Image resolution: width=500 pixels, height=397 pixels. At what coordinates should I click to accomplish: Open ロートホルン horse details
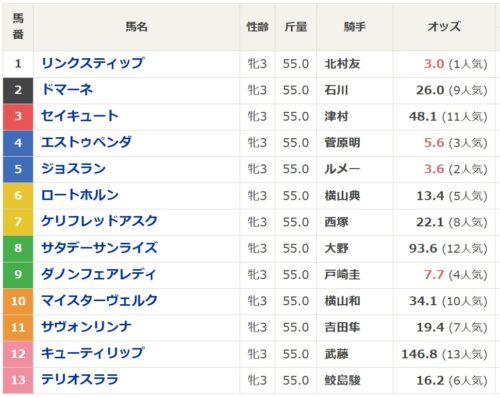(80, 195)
